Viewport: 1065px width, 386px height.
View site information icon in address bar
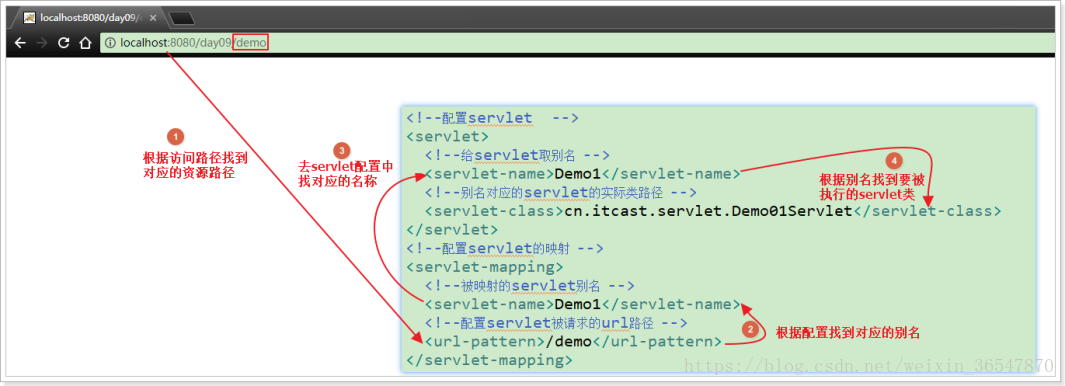click(x=111, y=43)
